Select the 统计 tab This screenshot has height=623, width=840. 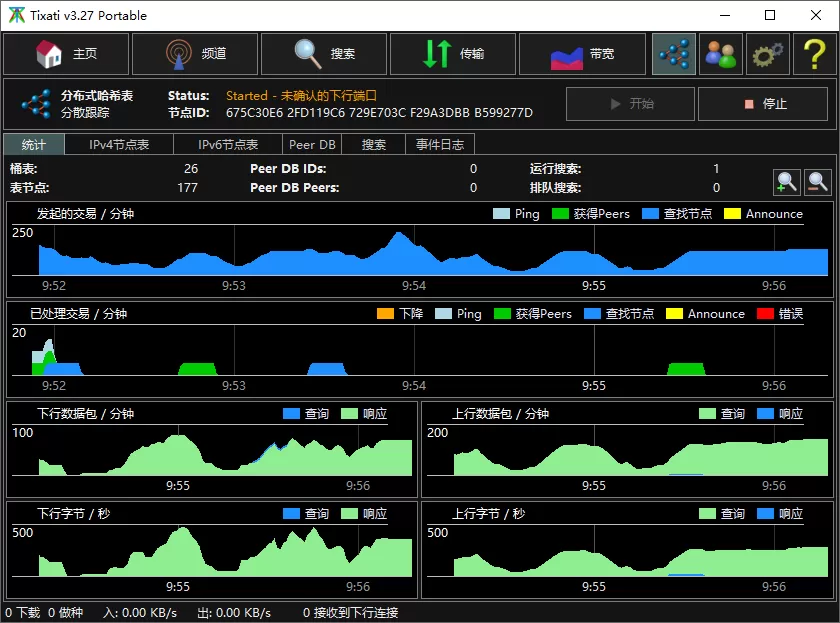click(x=33, y=143)
